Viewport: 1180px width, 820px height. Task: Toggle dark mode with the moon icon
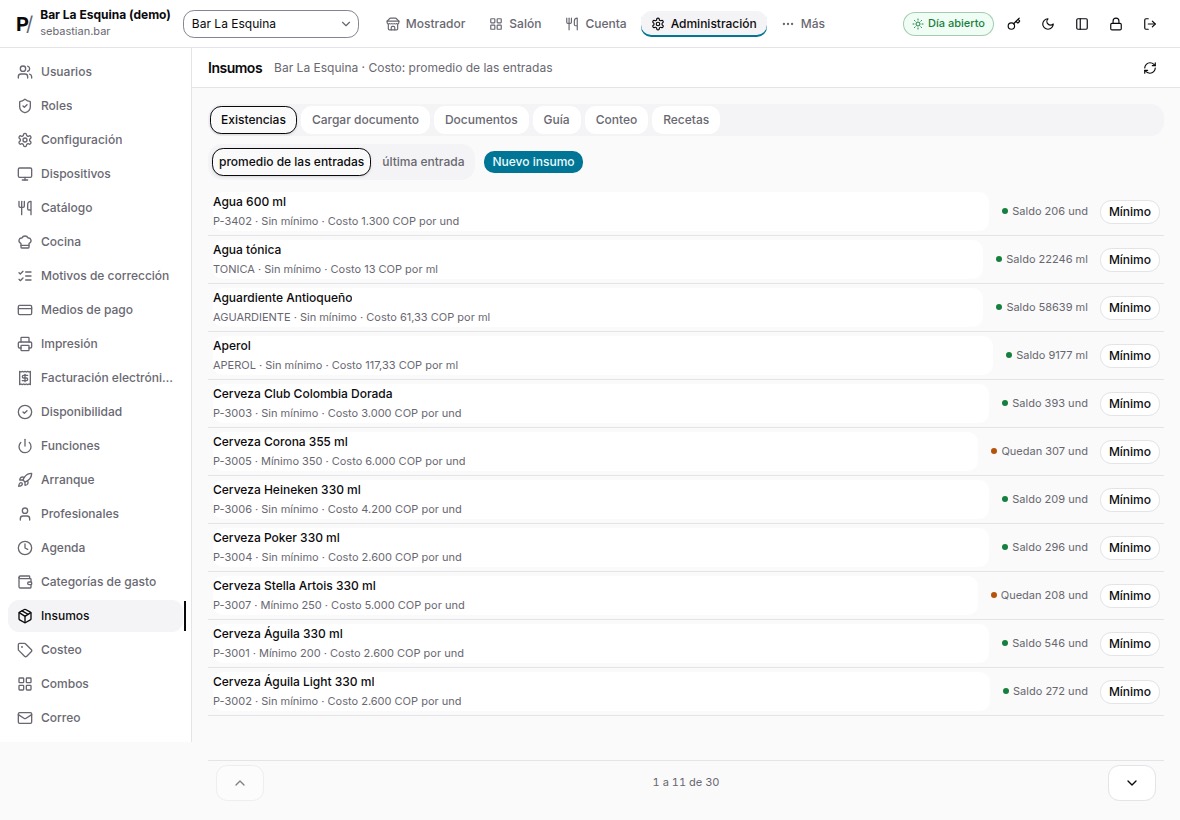point(1048,24)
